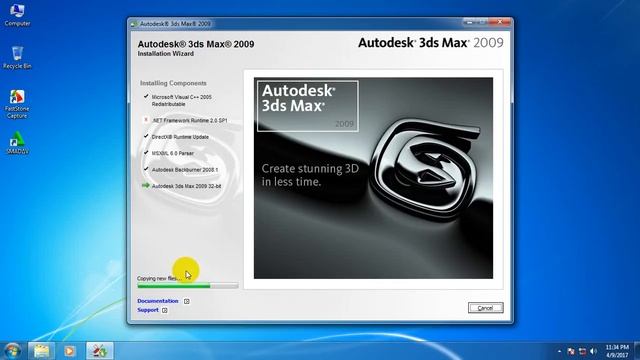Open the Documentation link

pos(158,301)
